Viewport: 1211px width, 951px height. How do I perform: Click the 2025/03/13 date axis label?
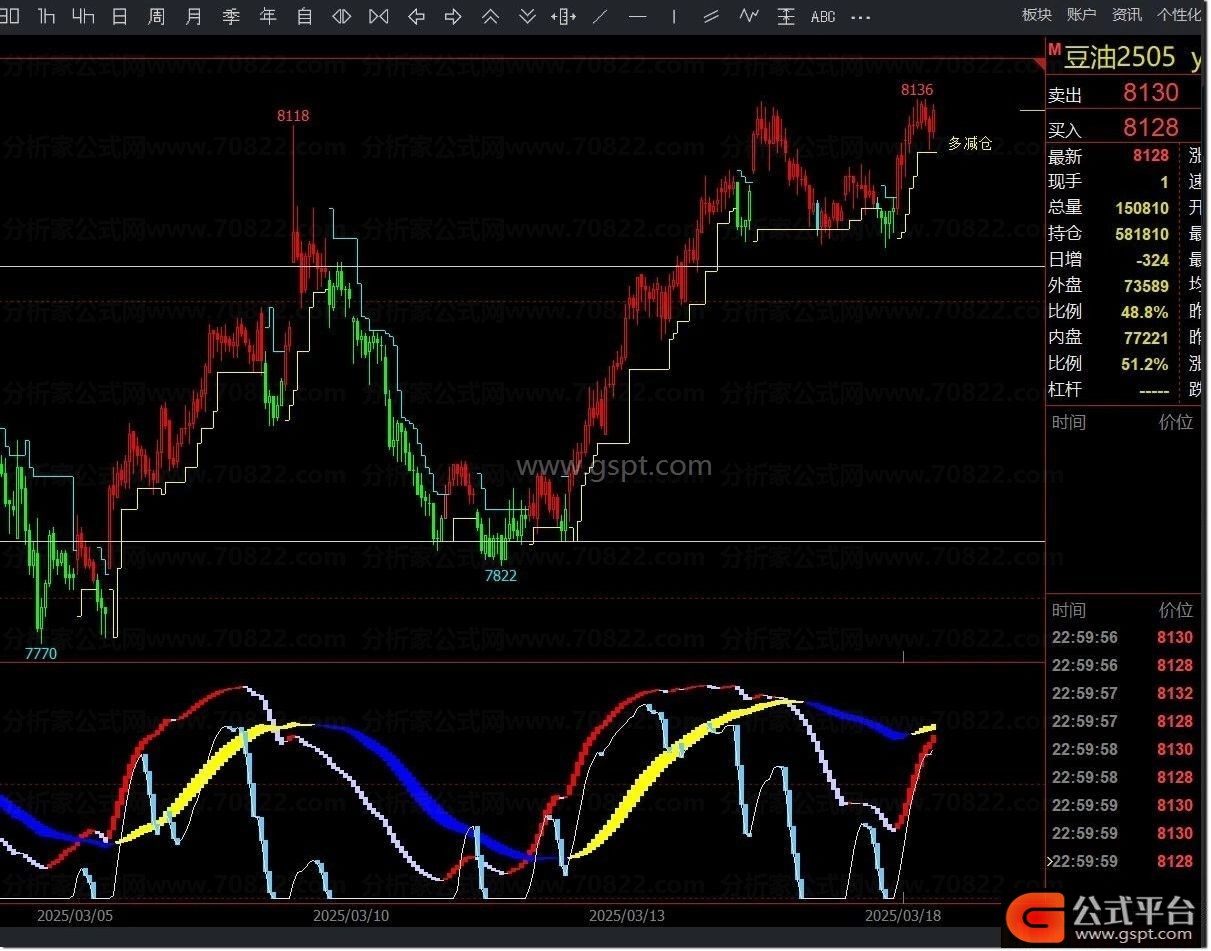(x=627, y=915)
